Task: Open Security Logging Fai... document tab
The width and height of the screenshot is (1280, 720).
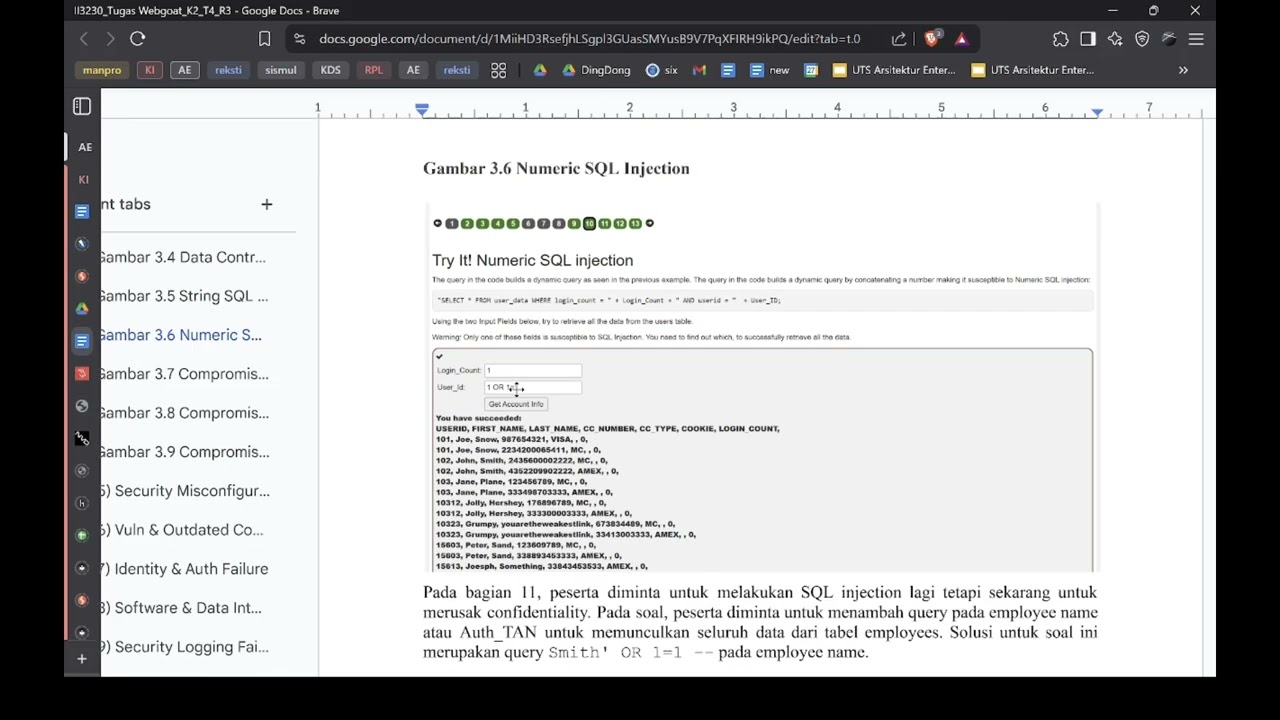Action: pyautogui.click(x=187, y=647)
